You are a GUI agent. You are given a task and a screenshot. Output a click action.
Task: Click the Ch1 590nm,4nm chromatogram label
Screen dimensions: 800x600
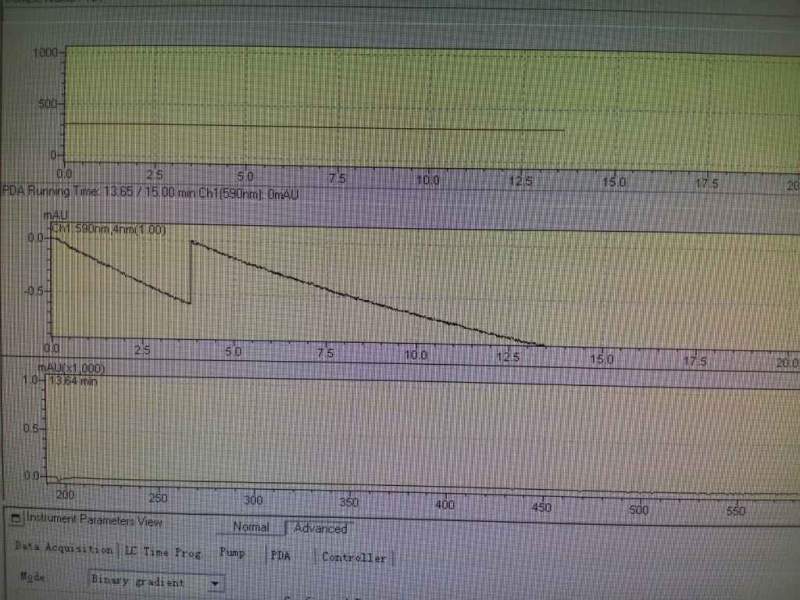tap(109, 229)
